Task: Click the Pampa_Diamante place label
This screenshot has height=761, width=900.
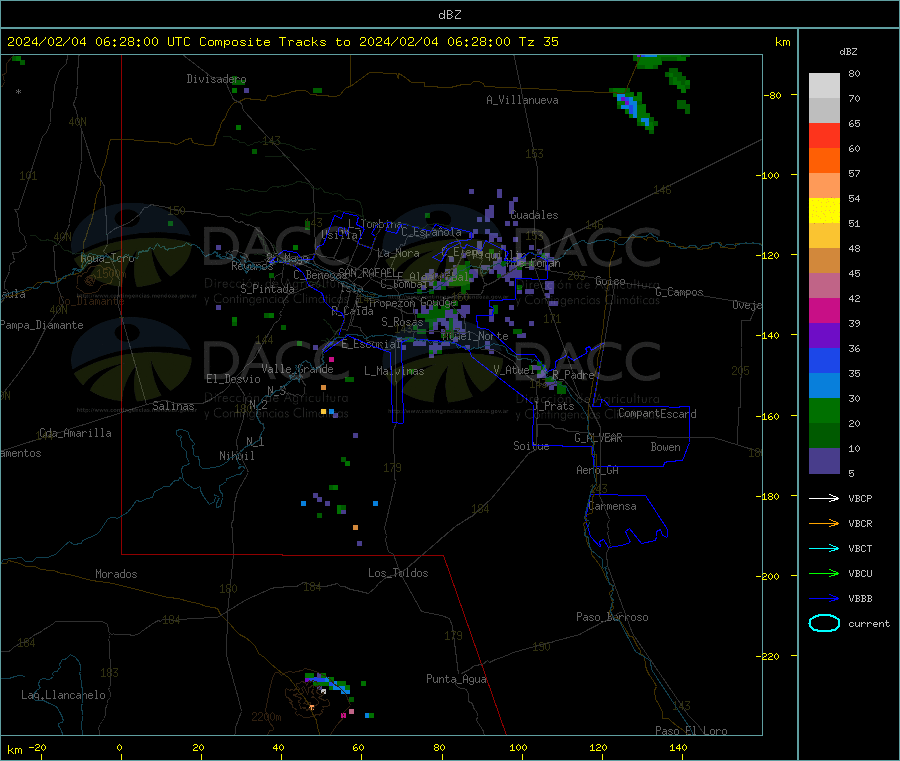Action: pyautogui.click(x=42, y=325)
